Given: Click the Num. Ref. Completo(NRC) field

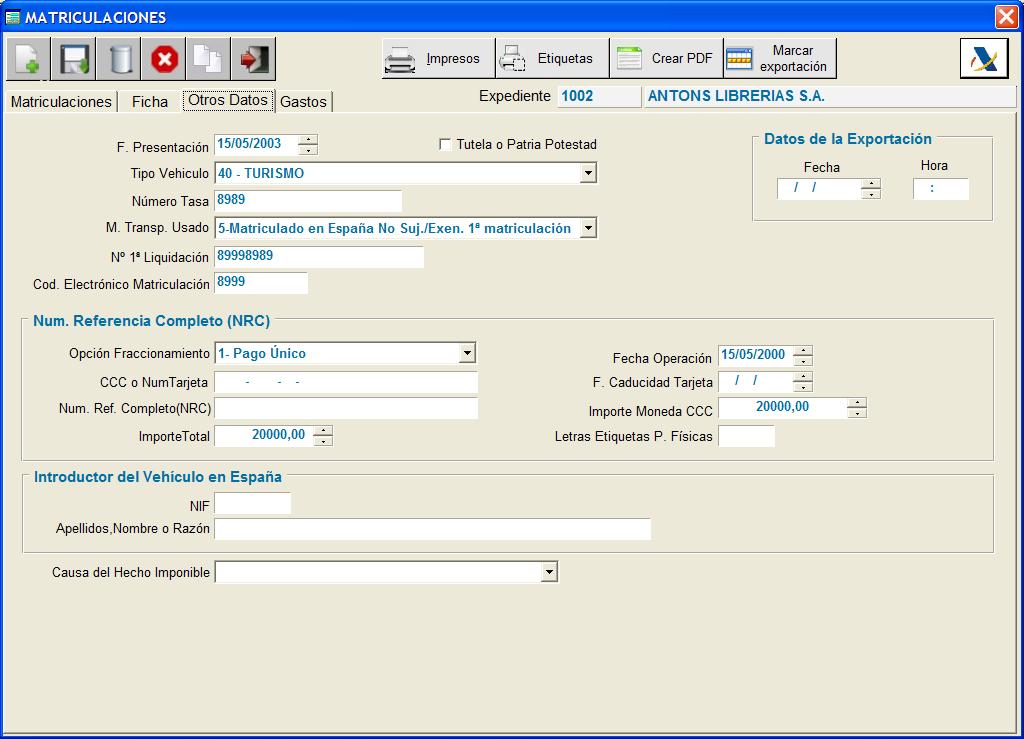Looking at the screenshot, I should coord(346,408).
